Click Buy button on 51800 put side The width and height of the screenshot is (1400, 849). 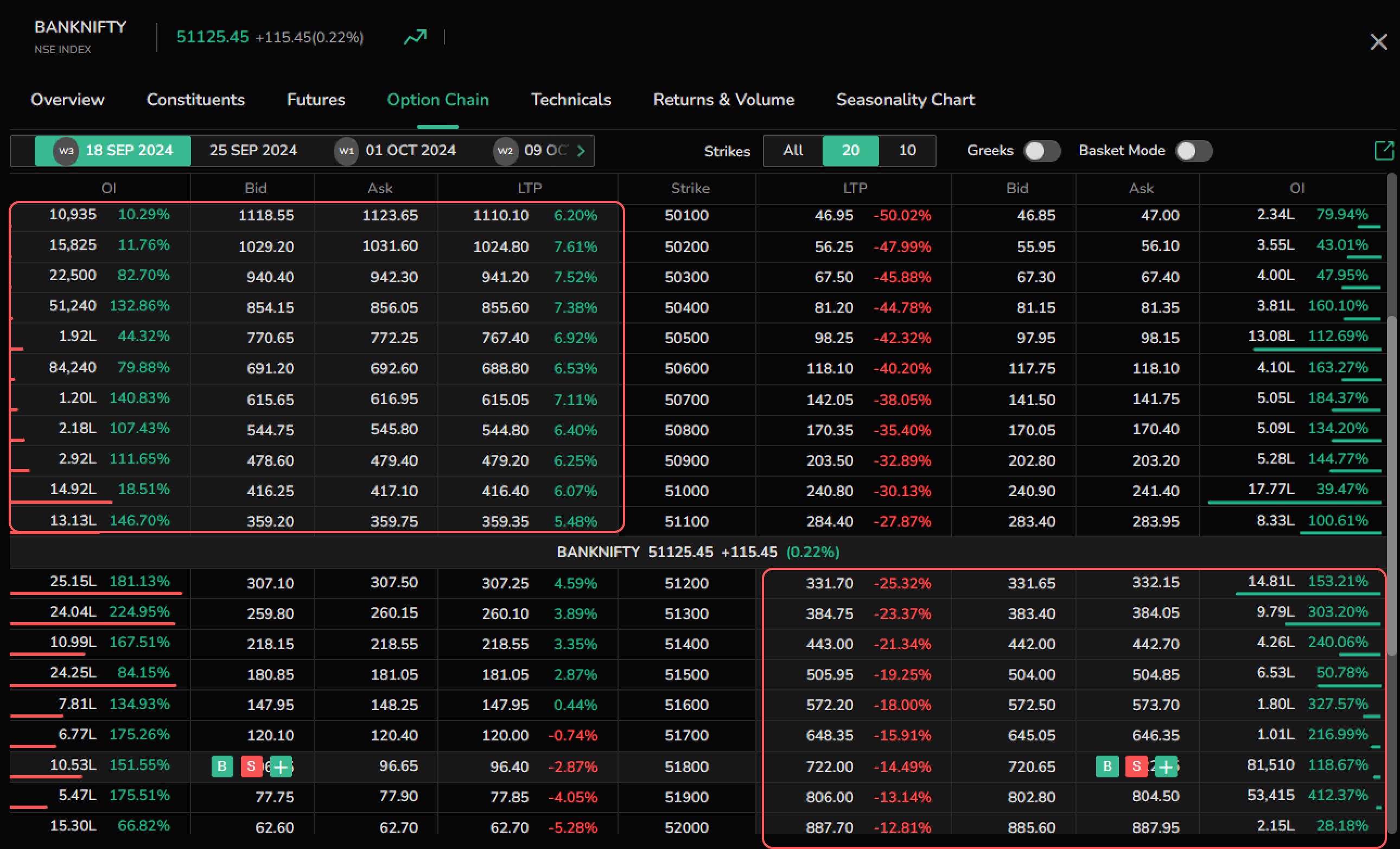[1107, 766]
